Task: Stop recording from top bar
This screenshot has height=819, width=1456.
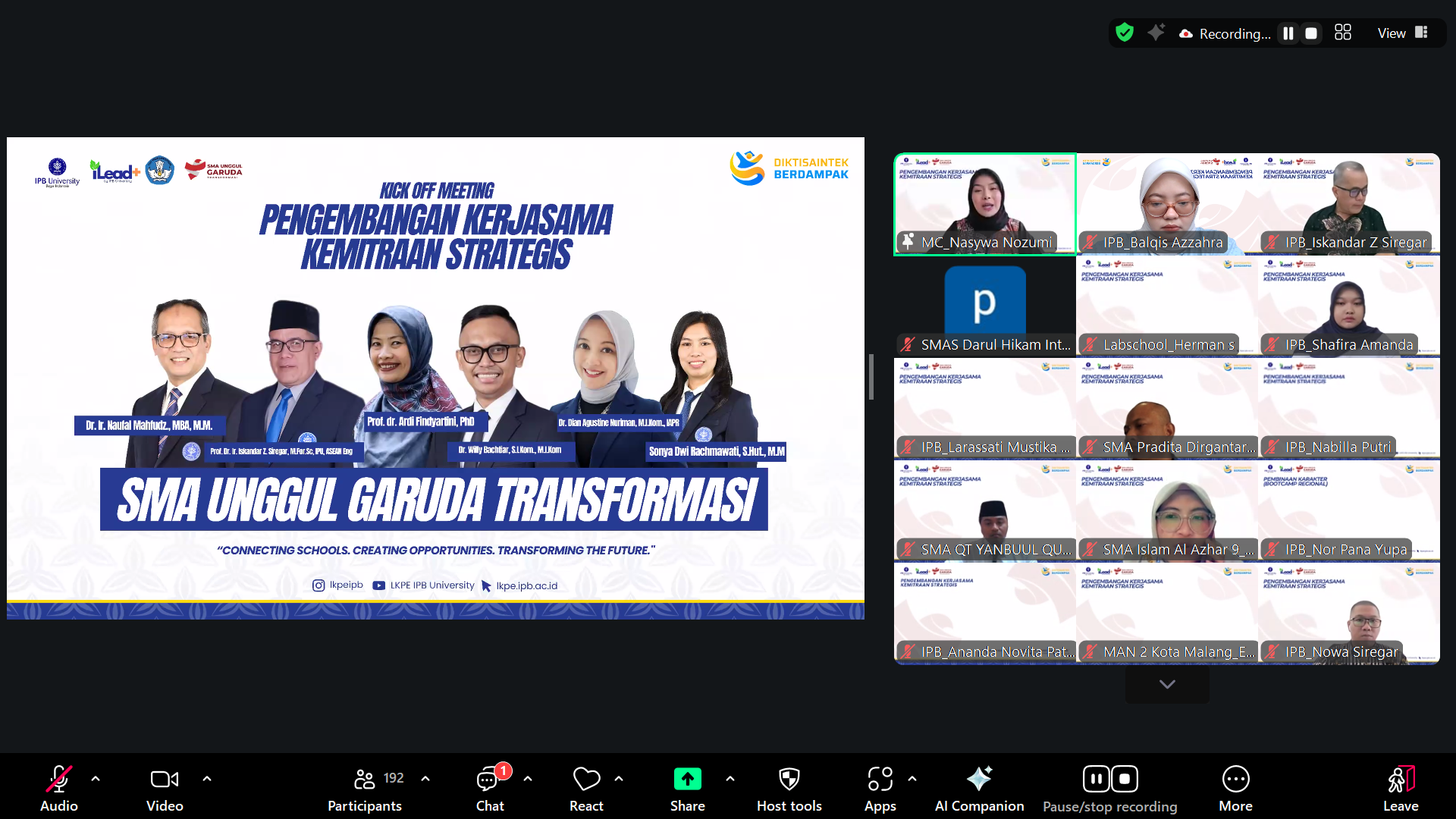Action: pyautogui.click(x=1311, y=33)
